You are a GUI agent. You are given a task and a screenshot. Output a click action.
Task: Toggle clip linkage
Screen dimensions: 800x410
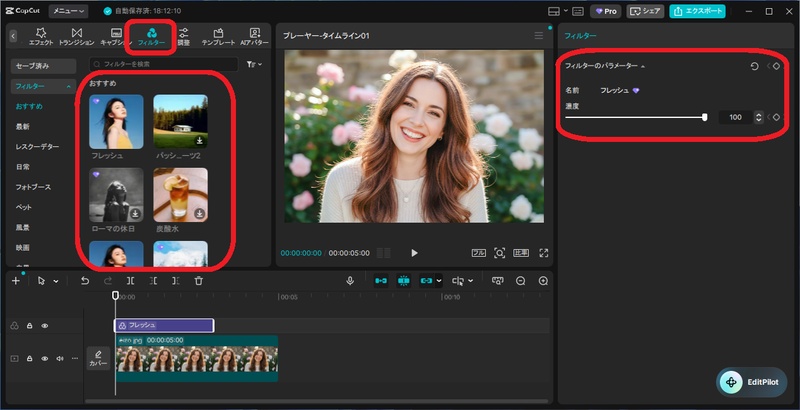pos(427,281)
